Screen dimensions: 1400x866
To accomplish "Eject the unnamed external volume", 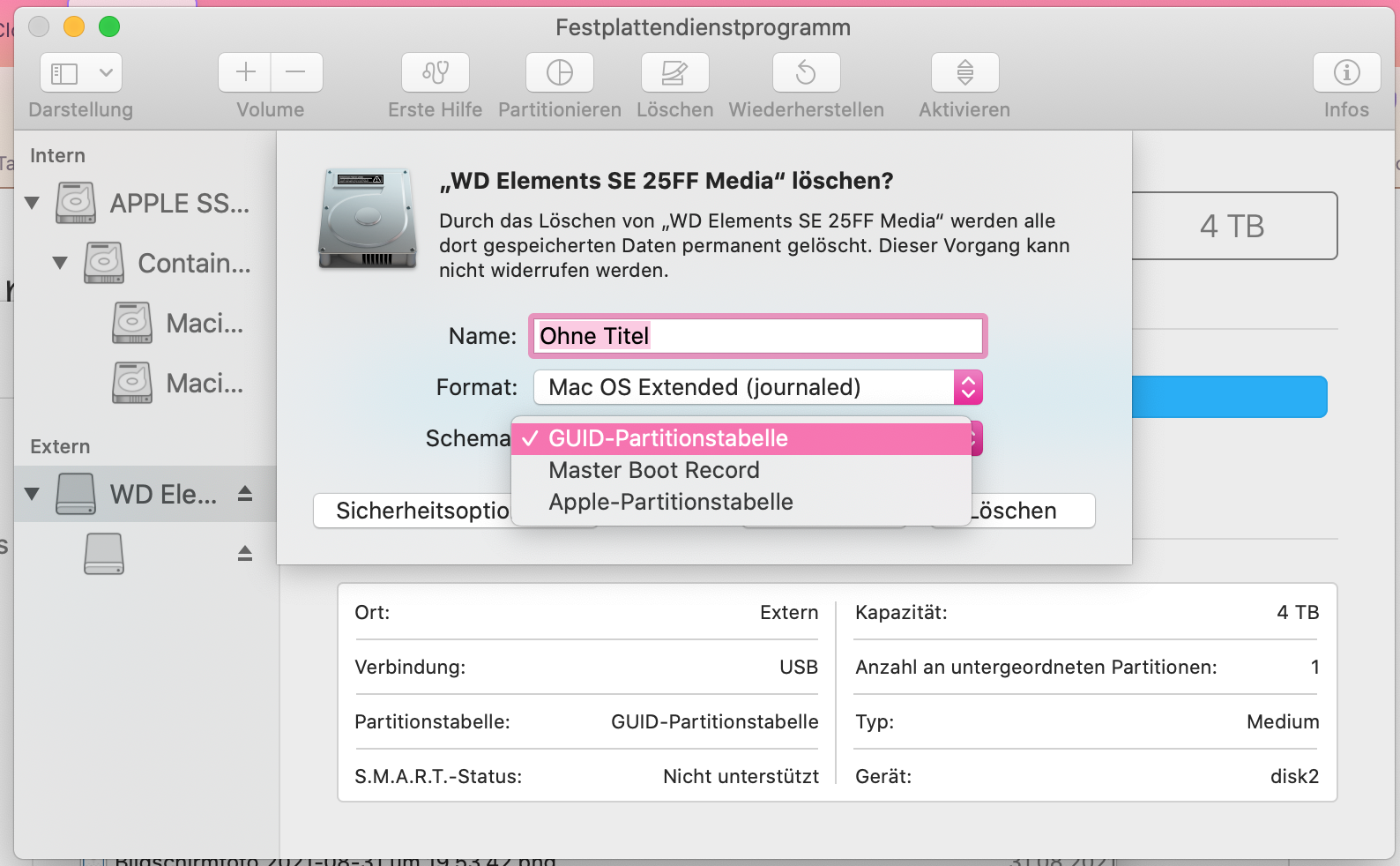I will click(245, 554).
